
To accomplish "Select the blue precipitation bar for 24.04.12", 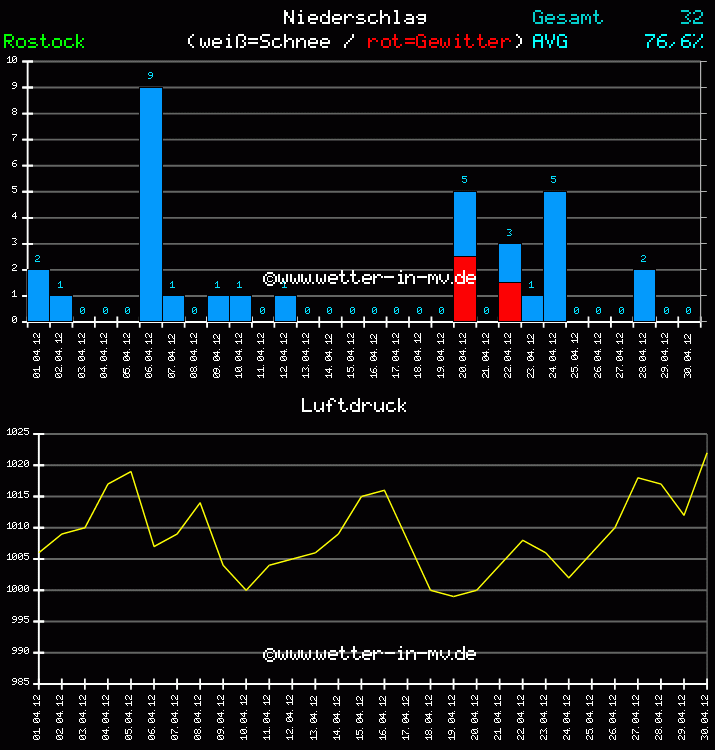I will 554,256.
